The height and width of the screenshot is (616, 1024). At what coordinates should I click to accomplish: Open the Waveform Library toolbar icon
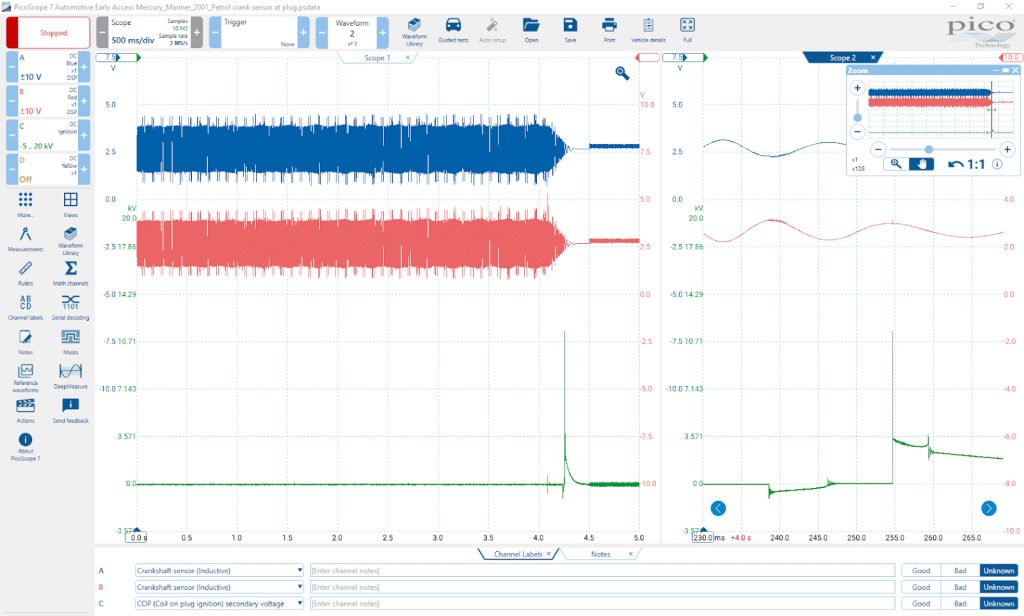coord(413,30)
